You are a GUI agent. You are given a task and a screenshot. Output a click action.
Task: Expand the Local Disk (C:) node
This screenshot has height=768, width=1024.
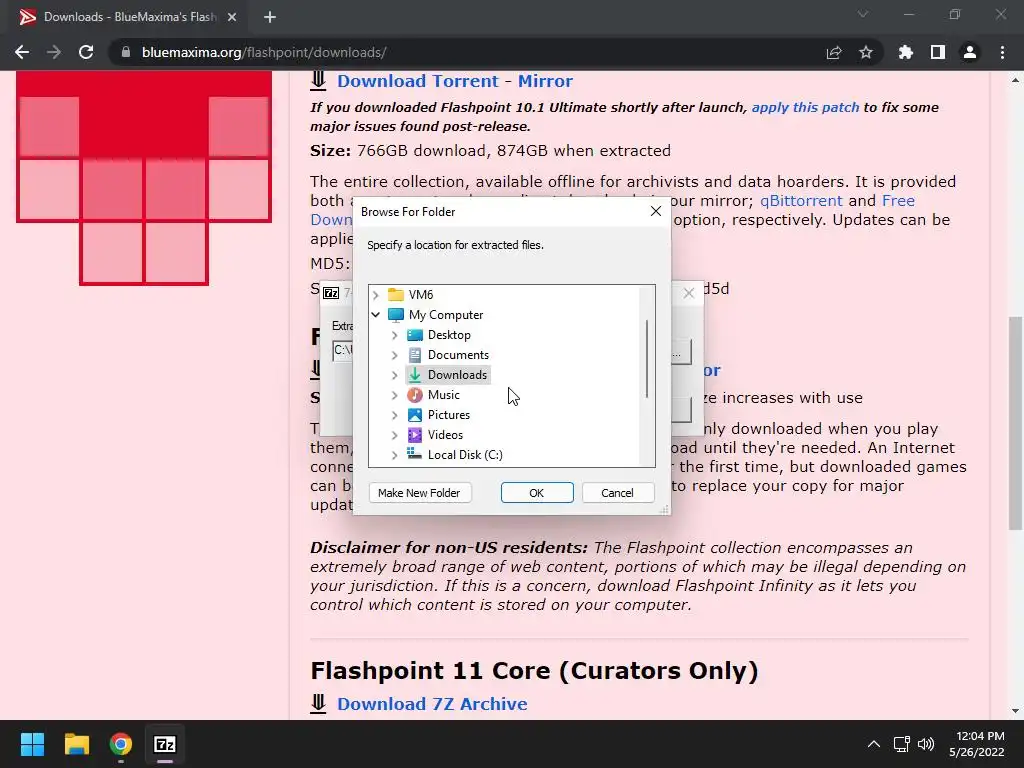(394, 455)
